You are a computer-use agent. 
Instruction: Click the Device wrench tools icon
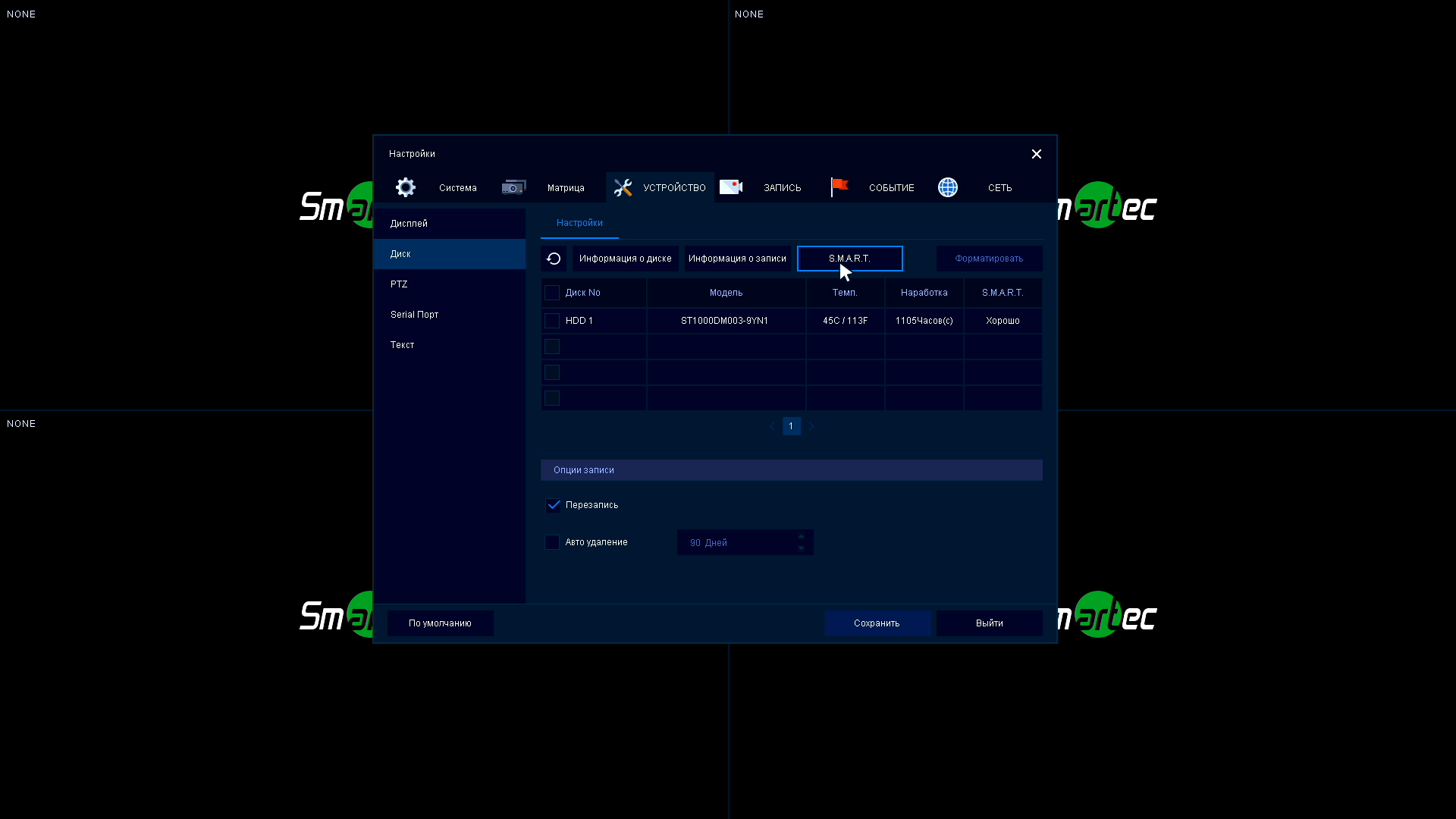(x=623, y=187)
